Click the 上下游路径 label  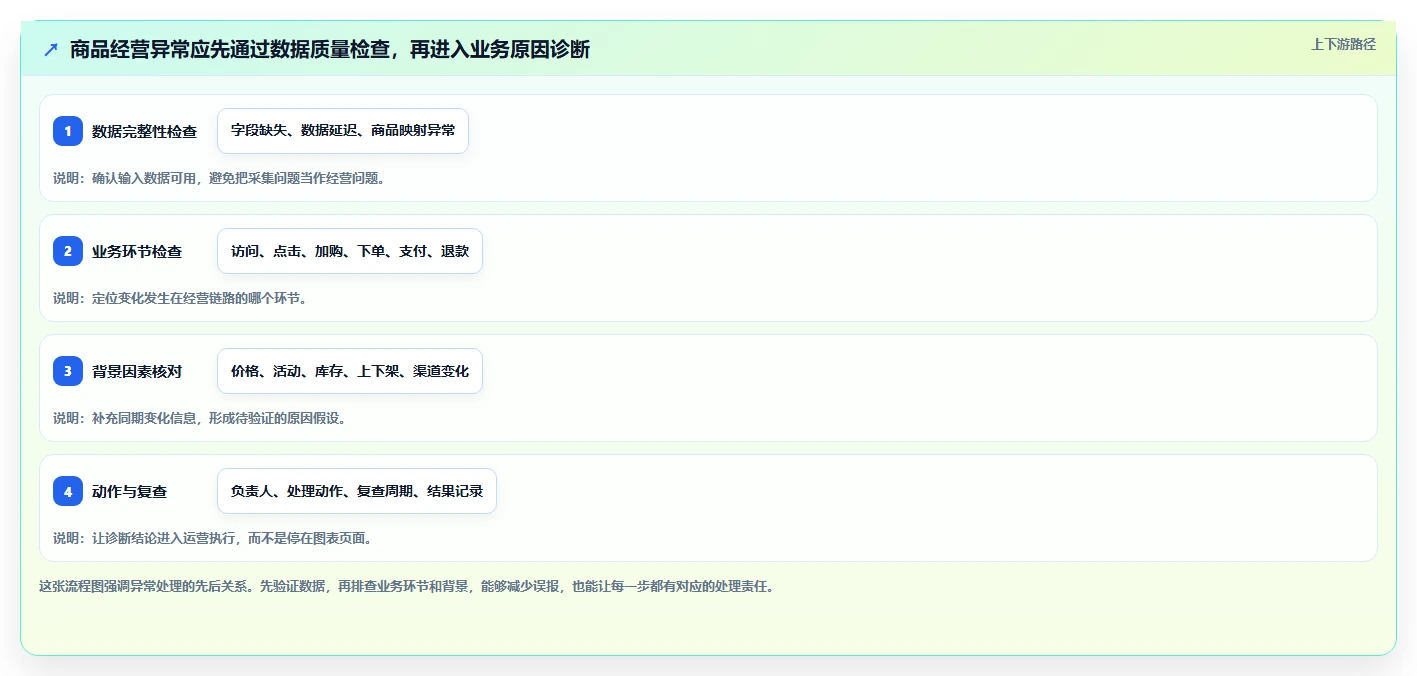coord(1343,44)
